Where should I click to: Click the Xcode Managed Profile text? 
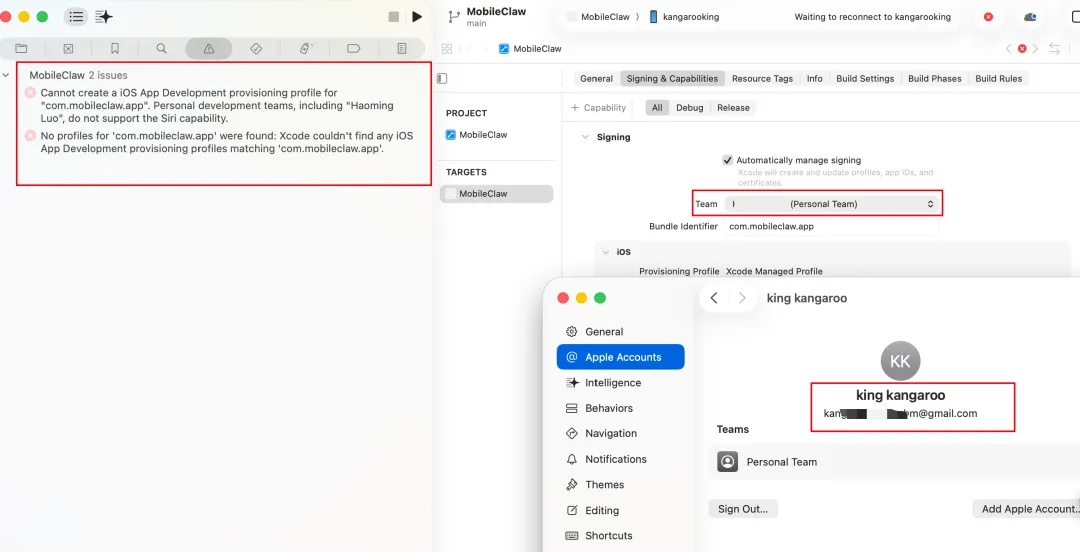[x=774, y=272]
